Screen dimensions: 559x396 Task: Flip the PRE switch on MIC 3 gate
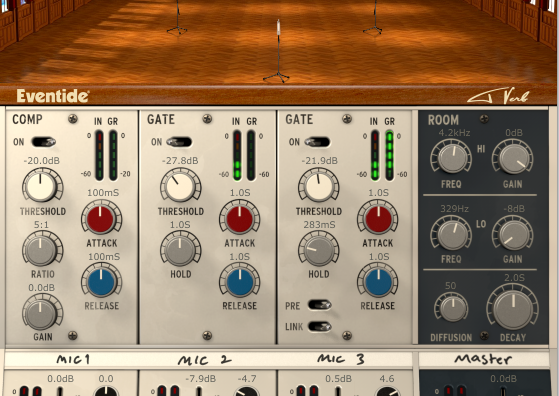319,305
